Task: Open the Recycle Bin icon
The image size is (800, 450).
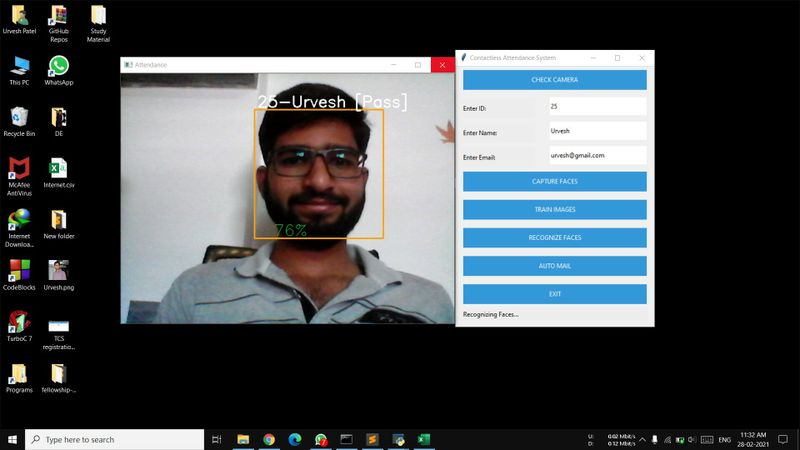Action: point(18,119)
